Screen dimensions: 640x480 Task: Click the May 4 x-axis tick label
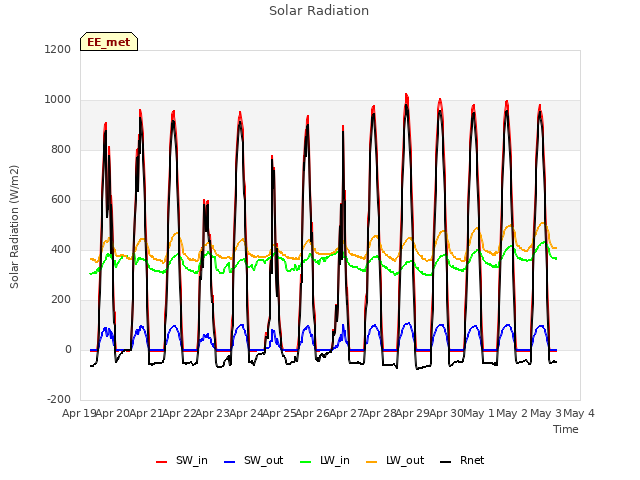(579, 413)
